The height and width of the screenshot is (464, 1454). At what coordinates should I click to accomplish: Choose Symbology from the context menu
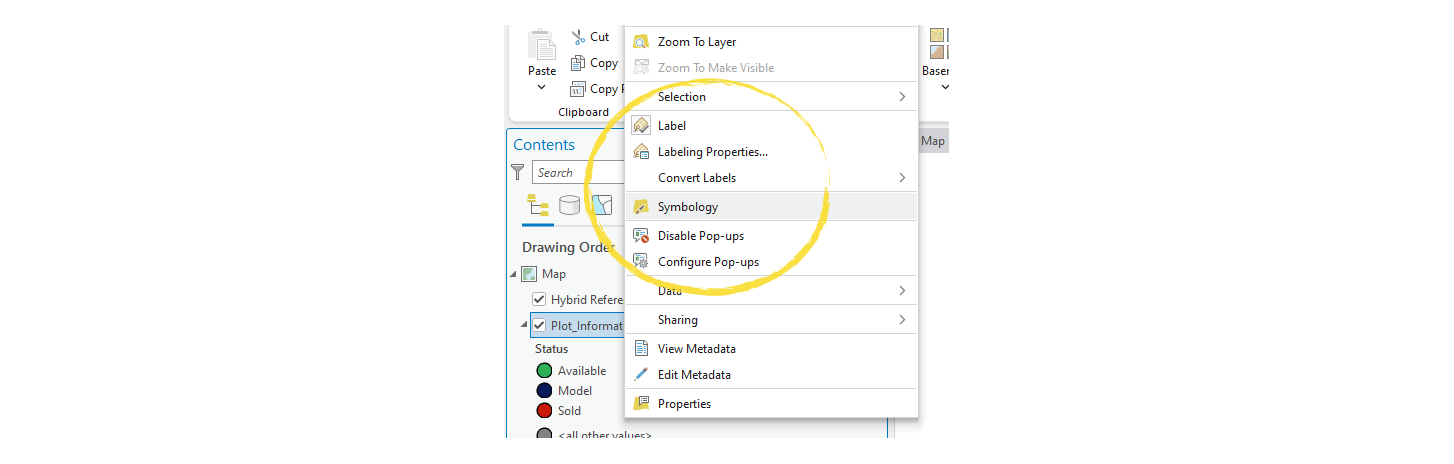[x=688, y=207]
